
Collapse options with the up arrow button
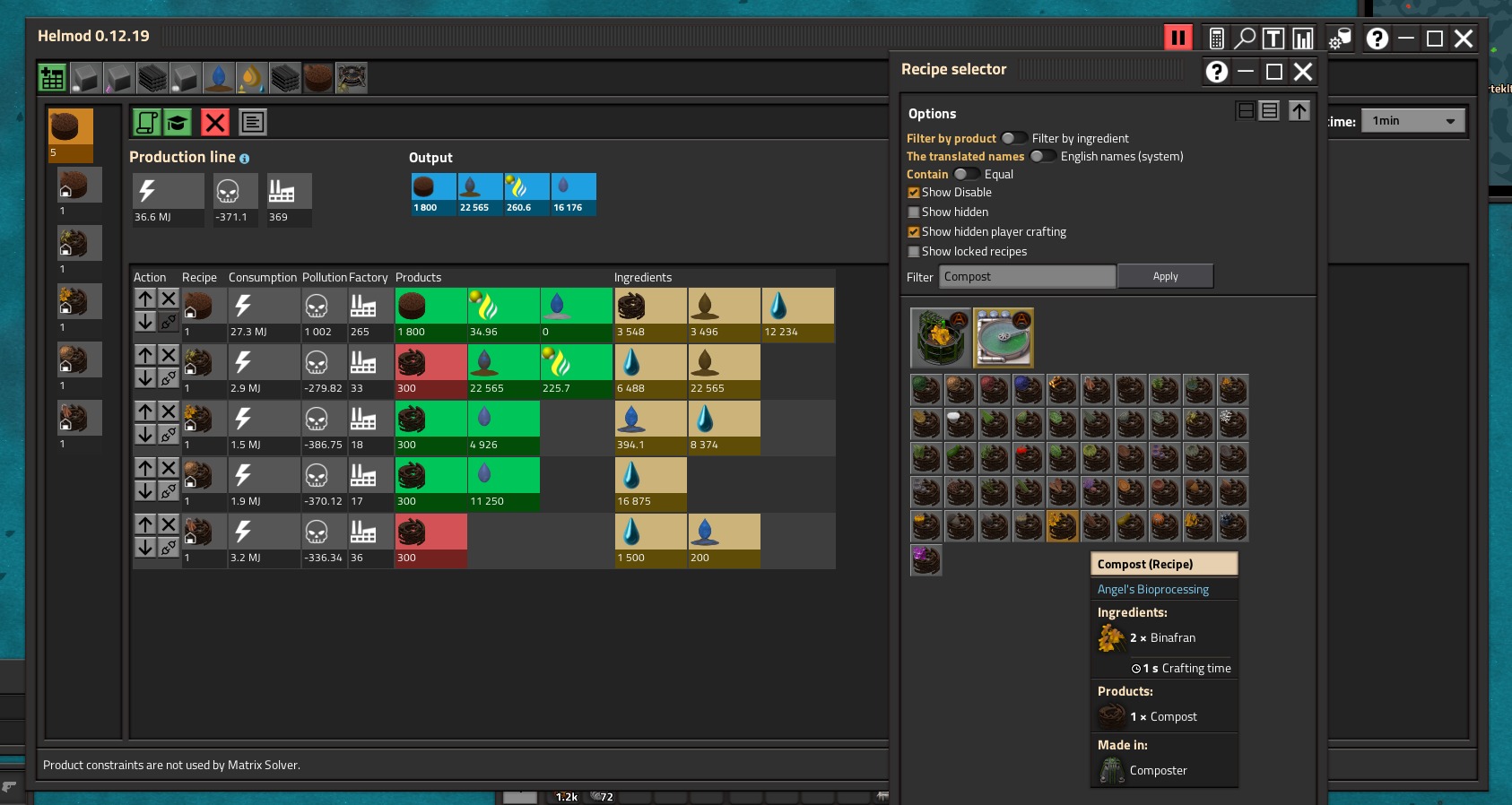pyautogui.click(x=1299, y=110)
